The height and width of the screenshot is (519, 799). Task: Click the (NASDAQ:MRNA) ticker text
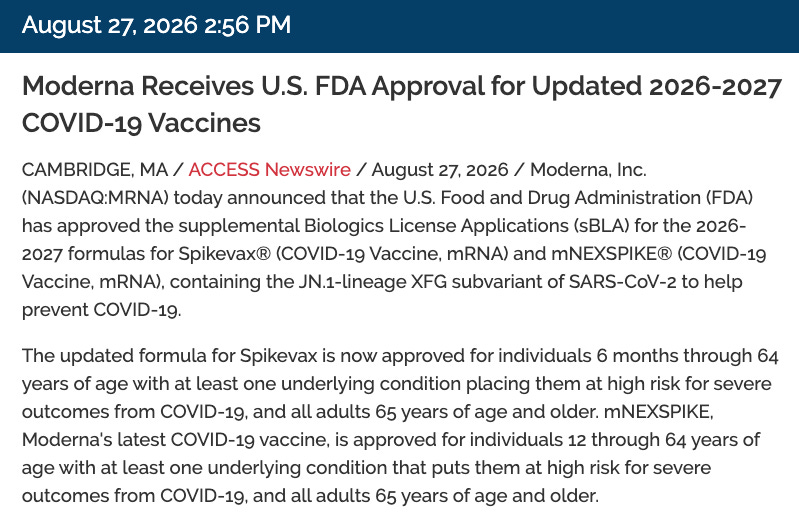point(95,198)
